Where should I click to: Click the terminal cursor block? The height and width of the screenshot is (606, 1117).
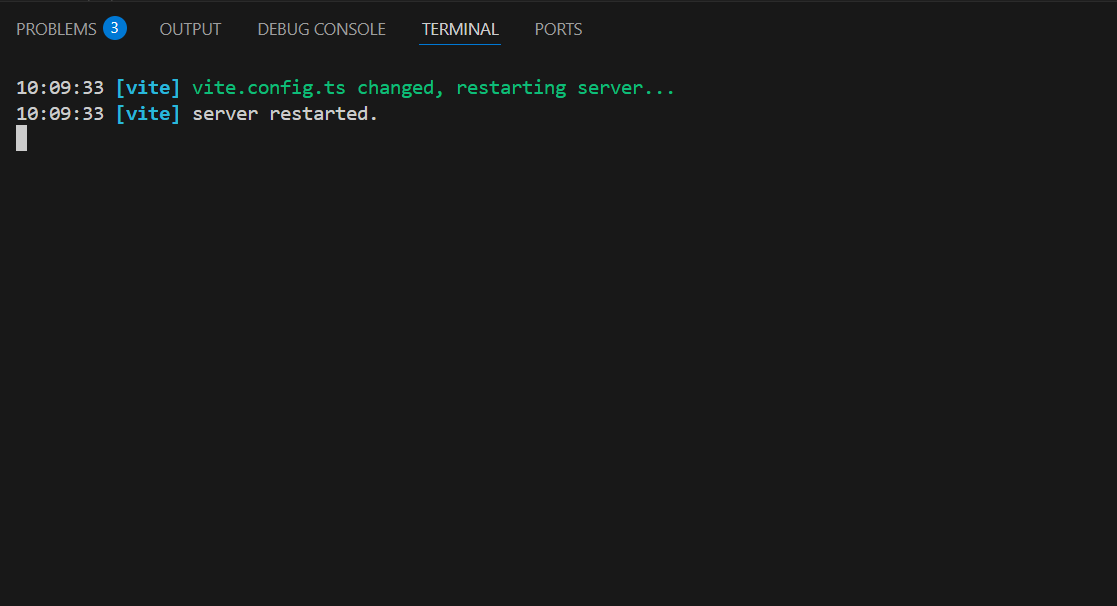tap(20, 138)
